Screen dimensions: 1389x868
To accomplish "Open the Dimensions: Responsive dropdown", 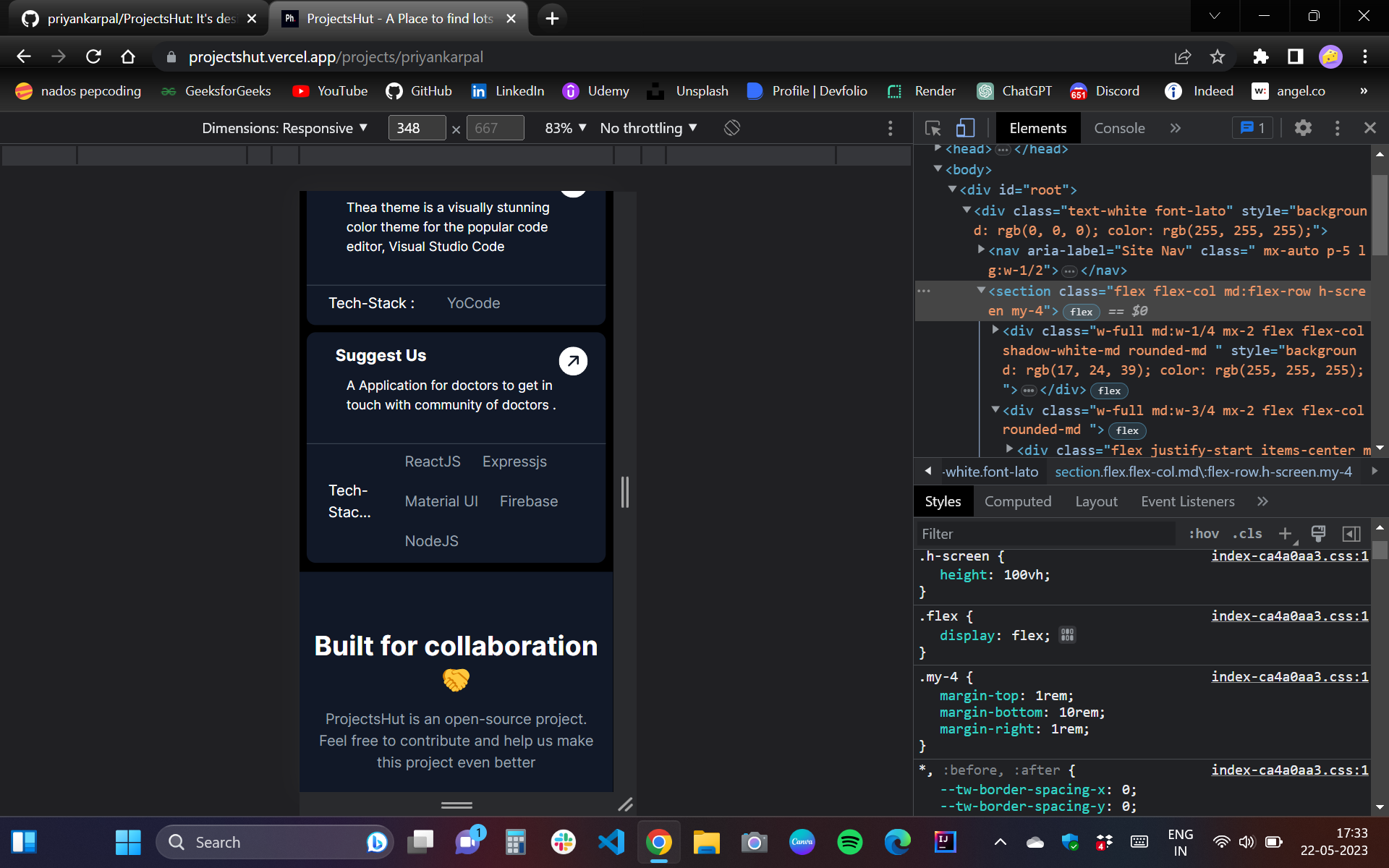I will pos(284,127).
